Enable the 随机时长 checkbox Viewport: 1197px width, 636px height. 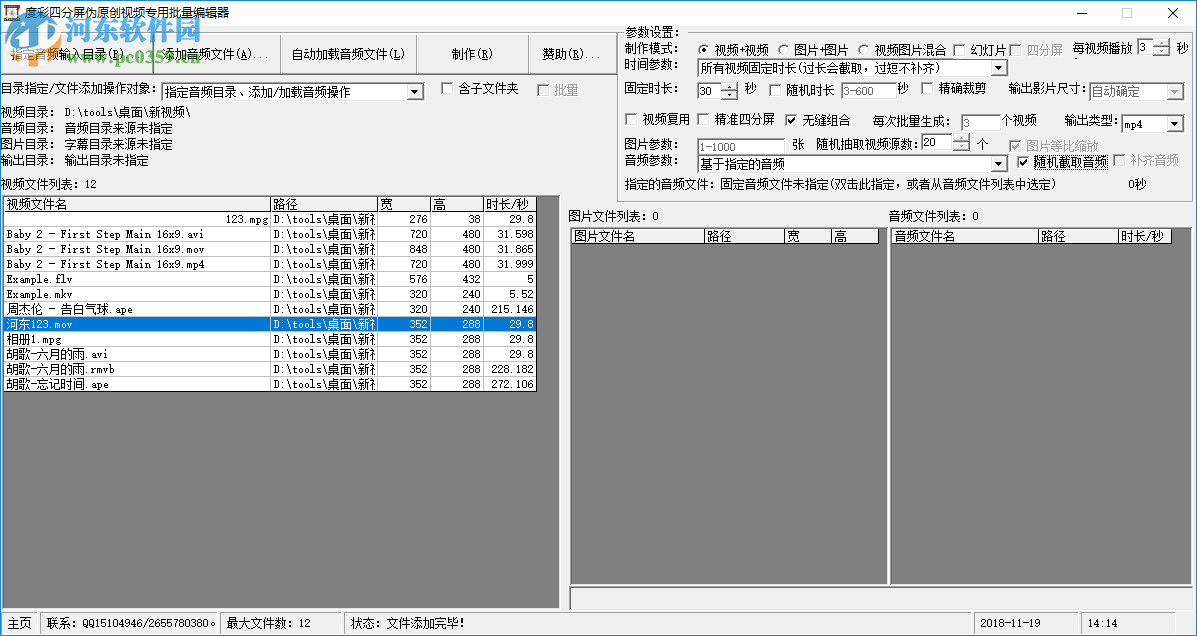[x=775, y=89]
